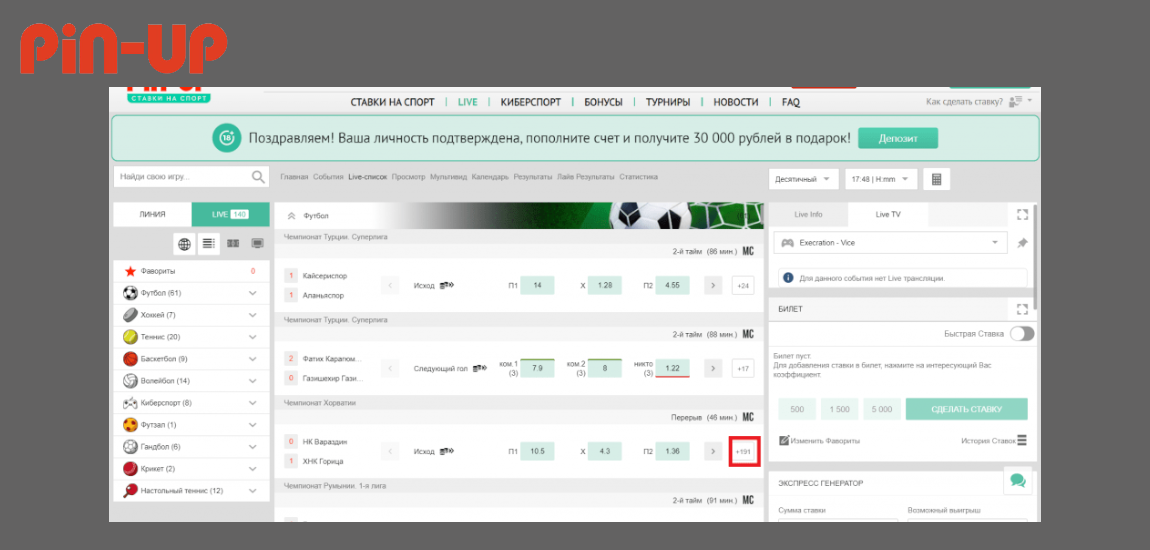
Task: Open +17 more markets for Фатих Карагюм
Action: [743, 368]
